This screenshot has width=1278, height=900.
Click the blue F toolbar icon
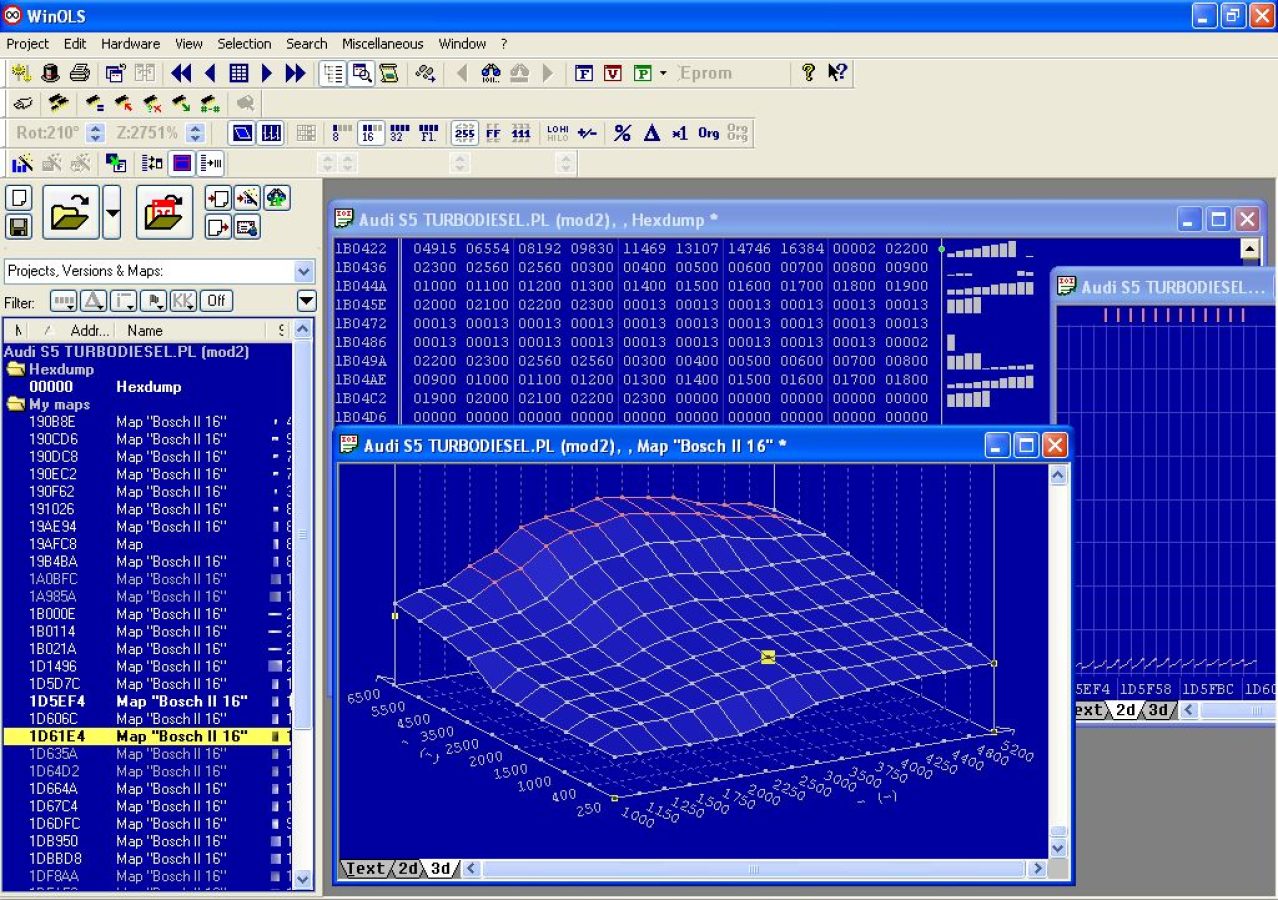584,73
